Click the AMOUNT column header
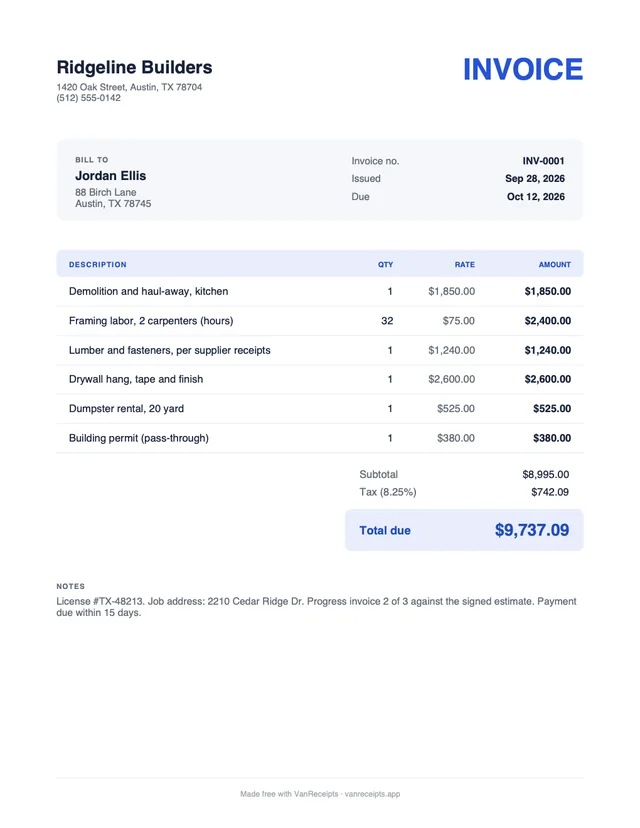640x828 pixels. [554, 265]
